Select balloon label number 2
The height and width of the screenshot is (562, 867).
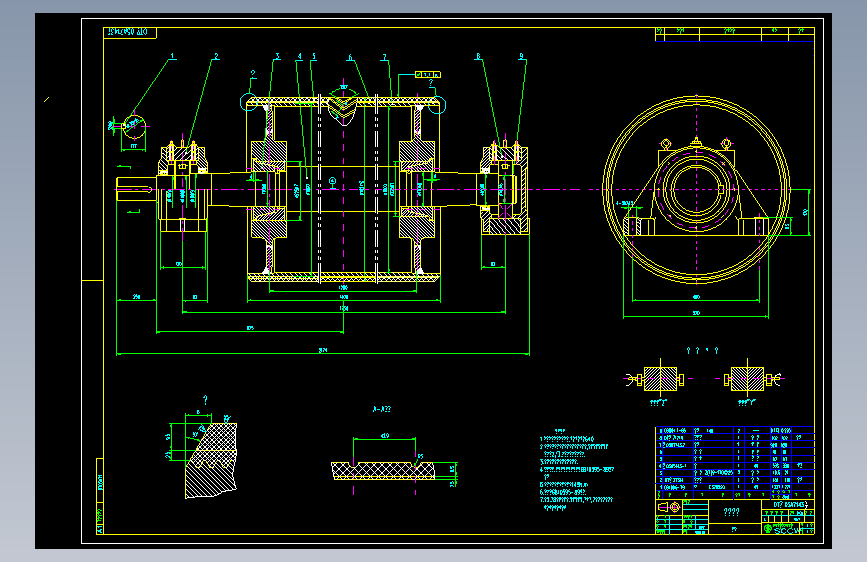click(216, 56)
